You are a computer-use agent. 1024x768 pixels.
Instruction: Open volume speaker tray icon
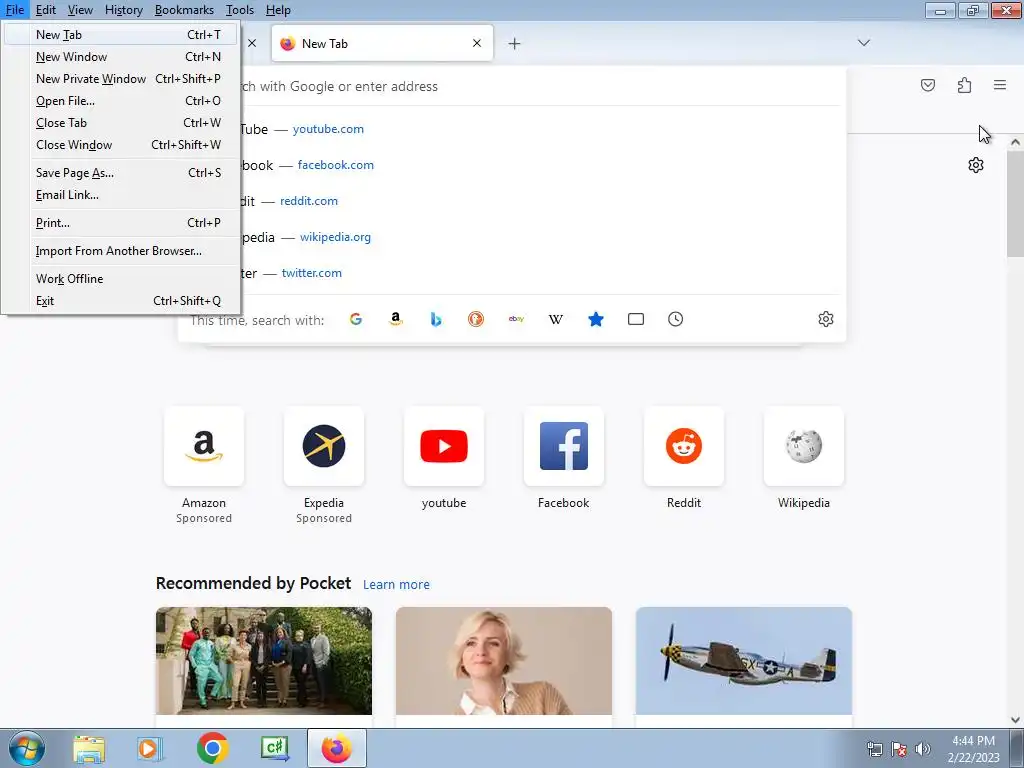[923, 749]
